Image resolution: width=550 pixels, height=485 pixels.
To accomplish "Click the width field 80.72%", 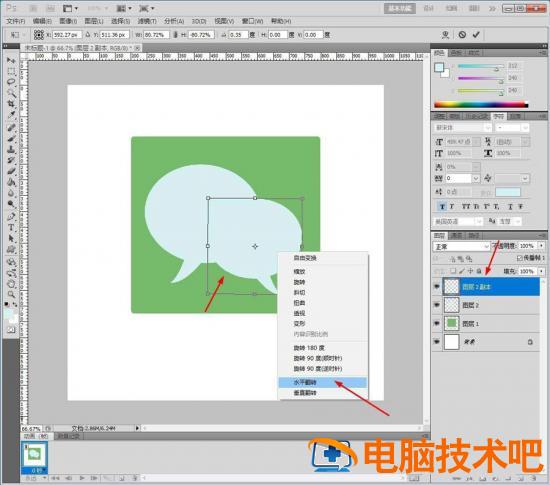I will coord(156,35).
